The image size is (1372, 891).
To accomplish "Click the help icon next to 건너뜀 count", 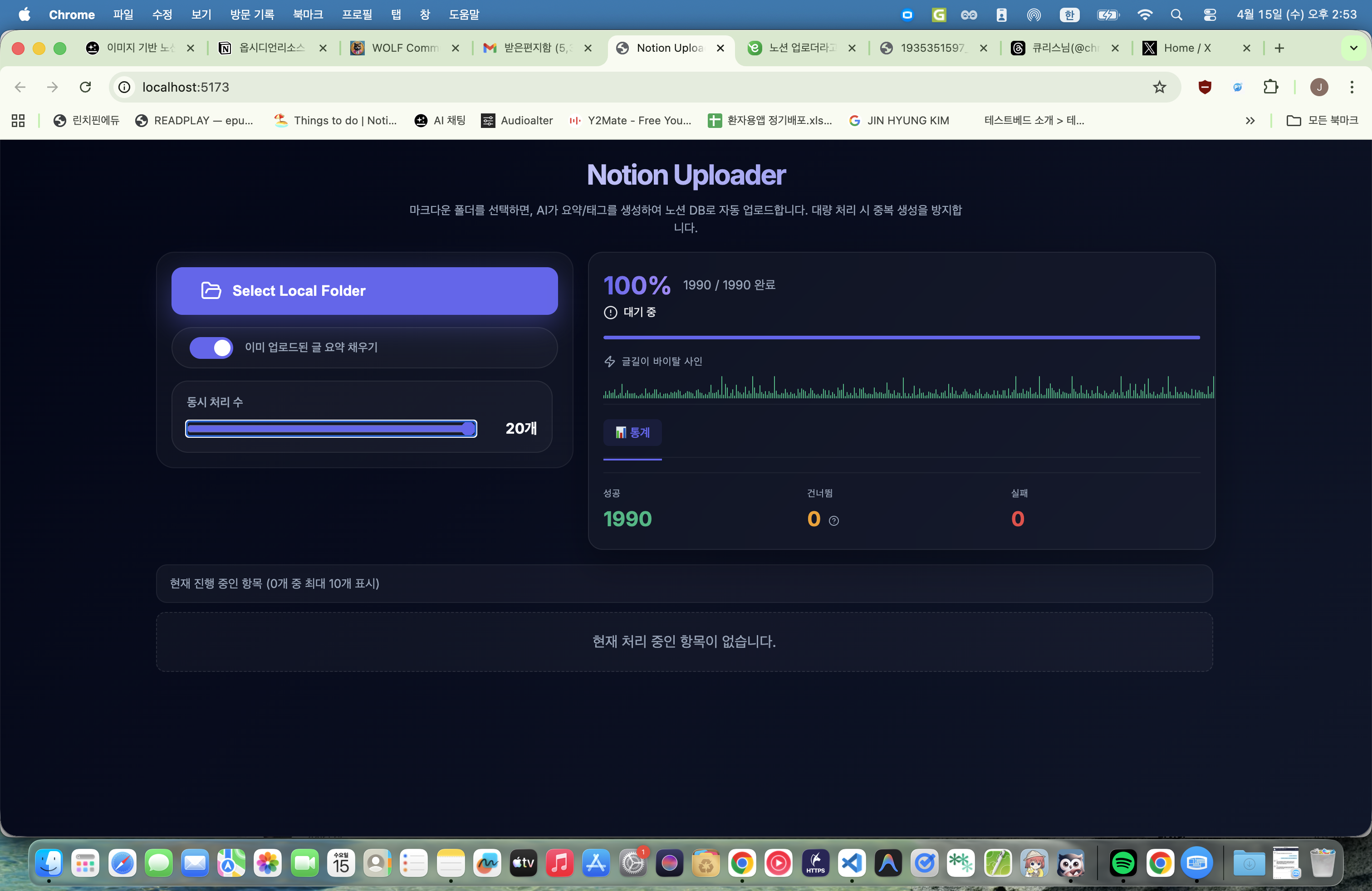I will coord(833,520).
